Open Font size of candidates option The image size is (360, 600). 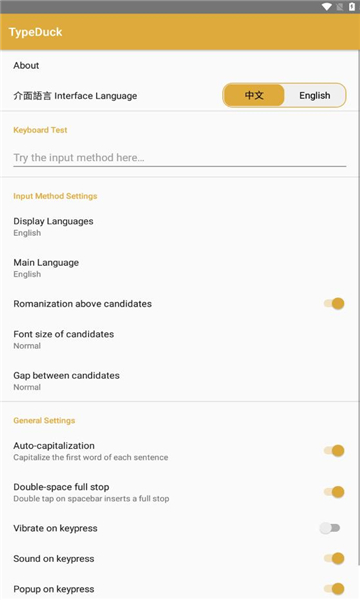pos(180,339)
